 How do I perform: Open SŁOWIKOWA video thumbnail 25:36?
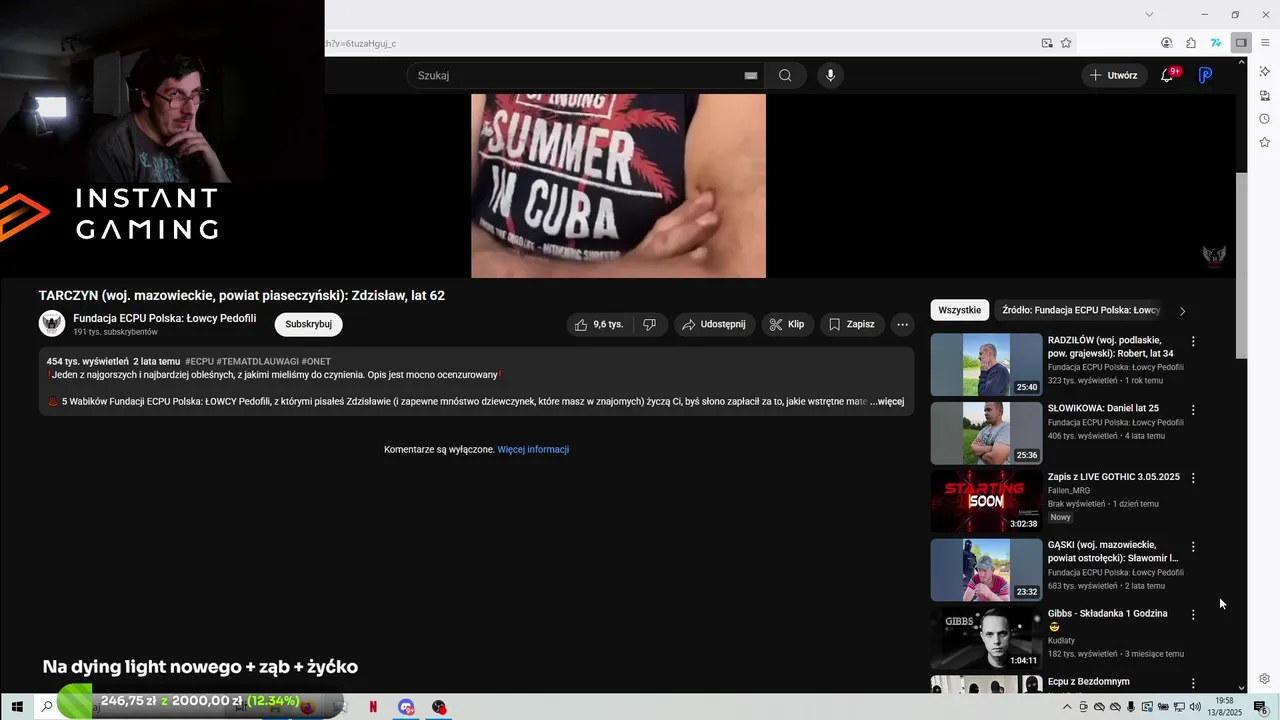click(986, 433)
